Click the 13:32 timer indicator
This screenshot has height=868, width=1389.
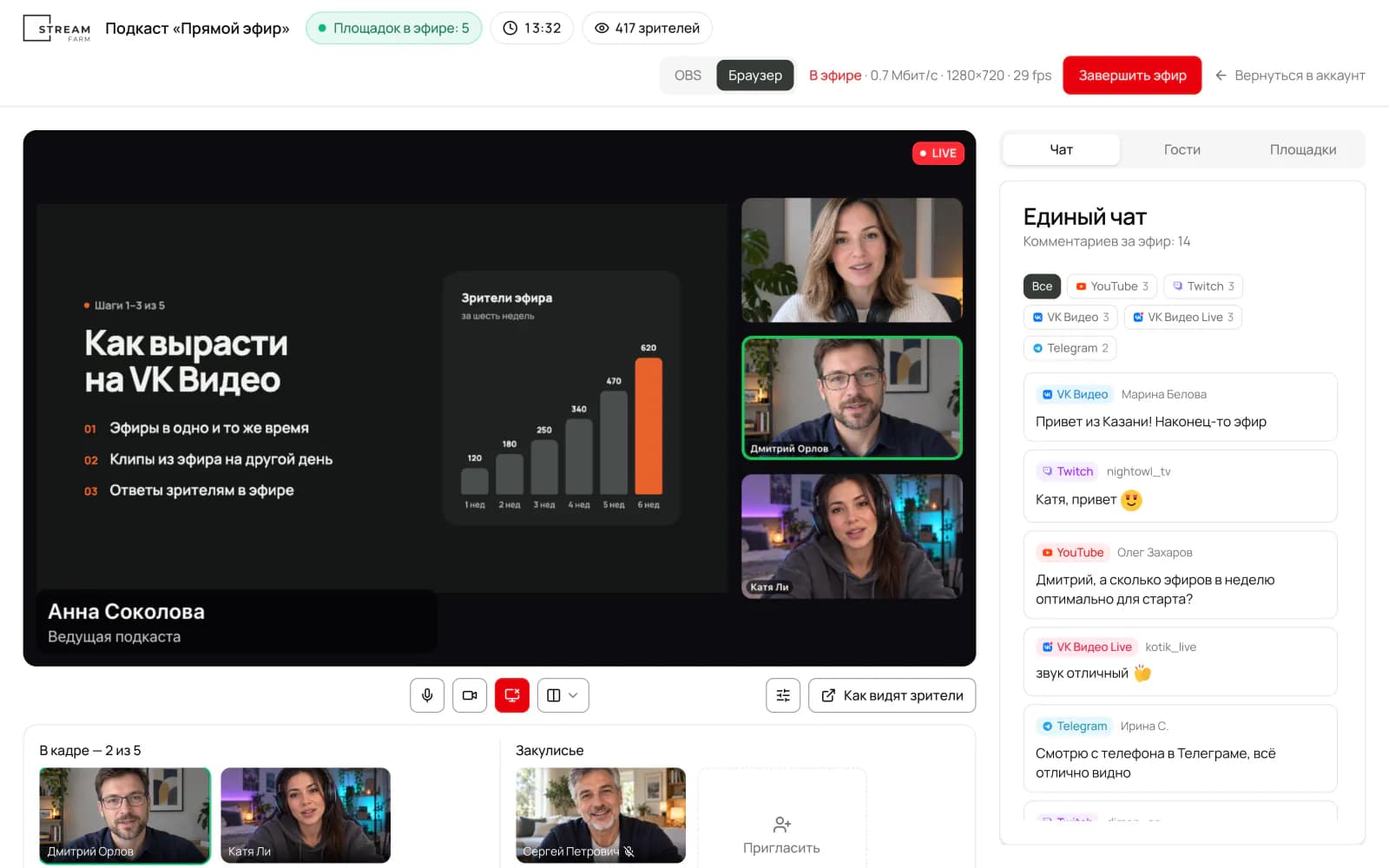[x=532, y=28]
